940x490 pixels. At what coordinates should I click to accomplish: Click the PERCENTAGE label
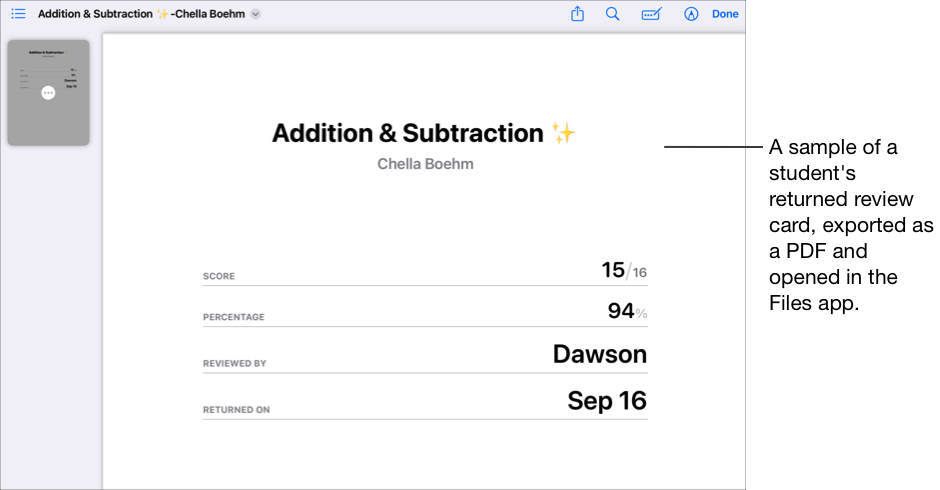tap(234, 317)
